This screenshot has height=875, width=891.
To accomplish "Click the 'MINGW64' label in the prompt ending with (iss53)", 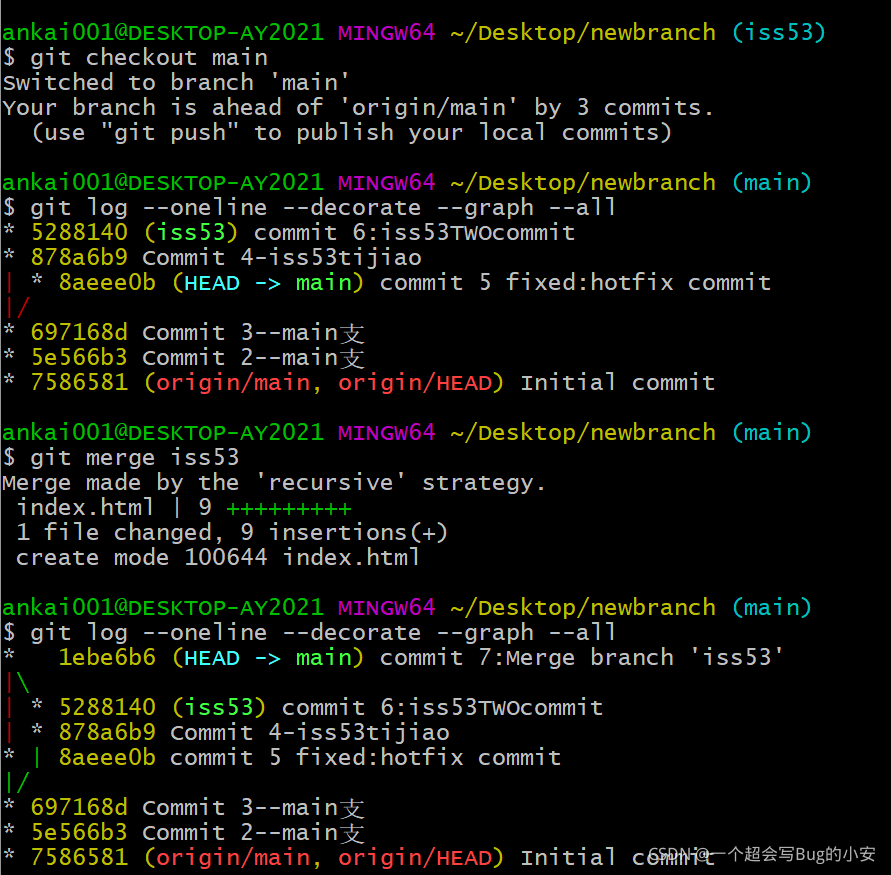I will pyautogui.click(x=386, y=32).
